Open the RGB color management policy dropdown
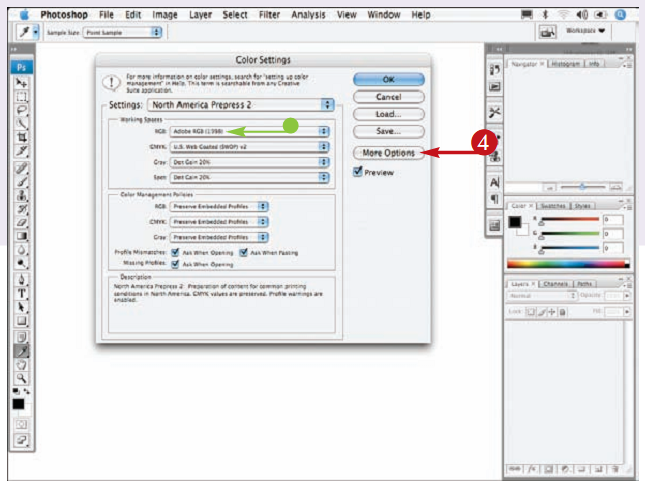 (x=219, y=206)
